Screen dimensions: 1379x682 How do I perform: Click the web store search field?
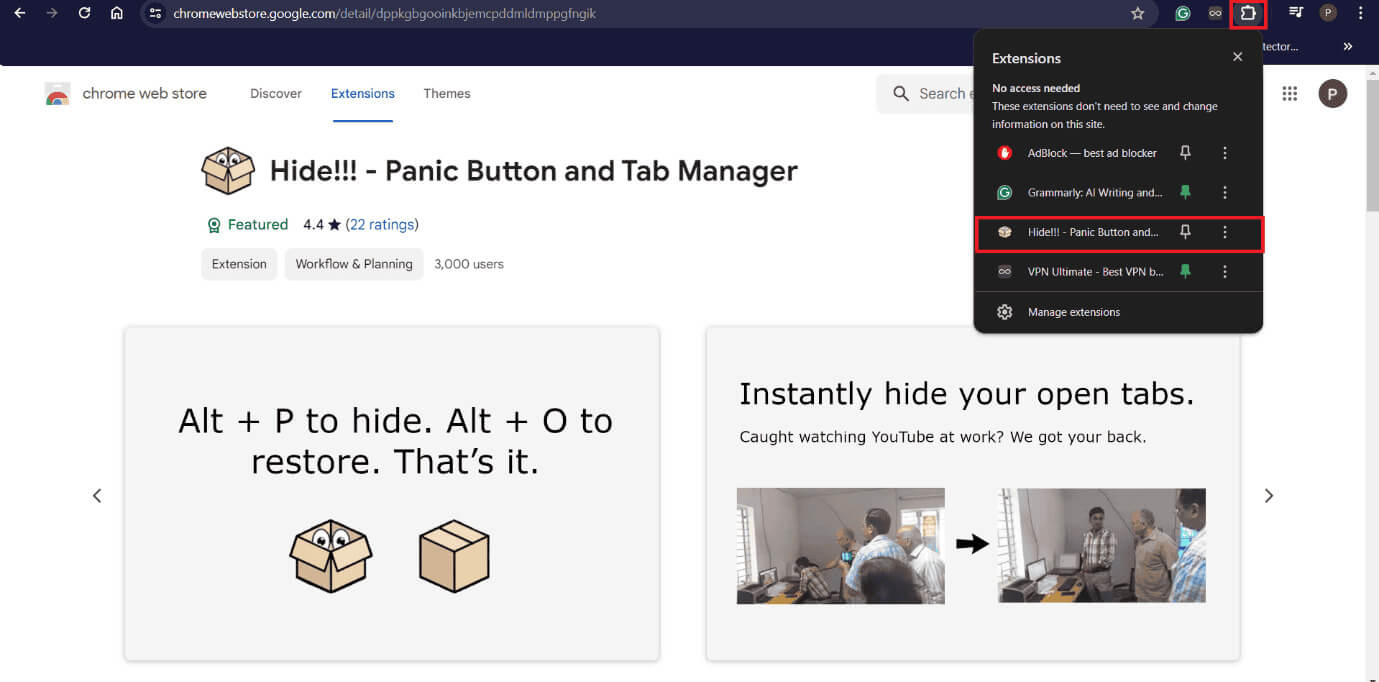click(925, 94)
